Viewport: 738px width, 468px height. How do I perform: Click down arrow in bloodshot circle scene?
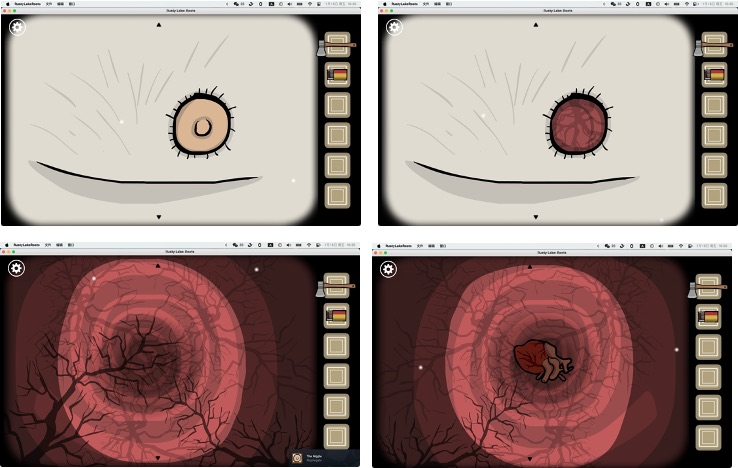(x=536, y=217)
